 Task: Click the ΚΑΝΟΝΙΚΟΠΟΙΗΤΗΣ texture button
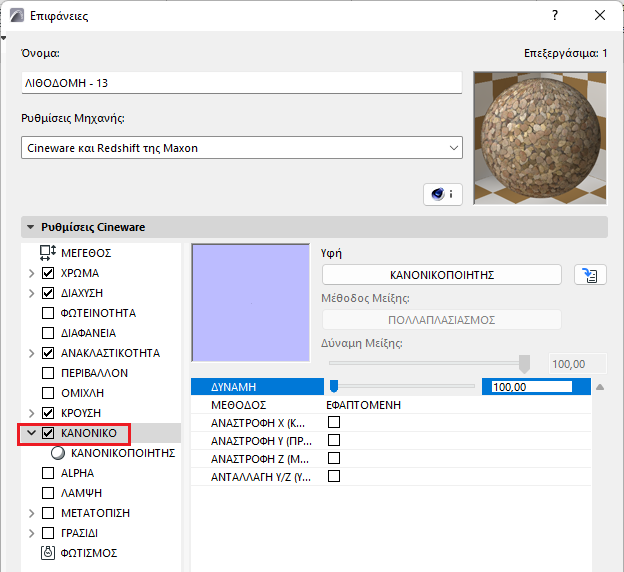(x=442, y=275)
